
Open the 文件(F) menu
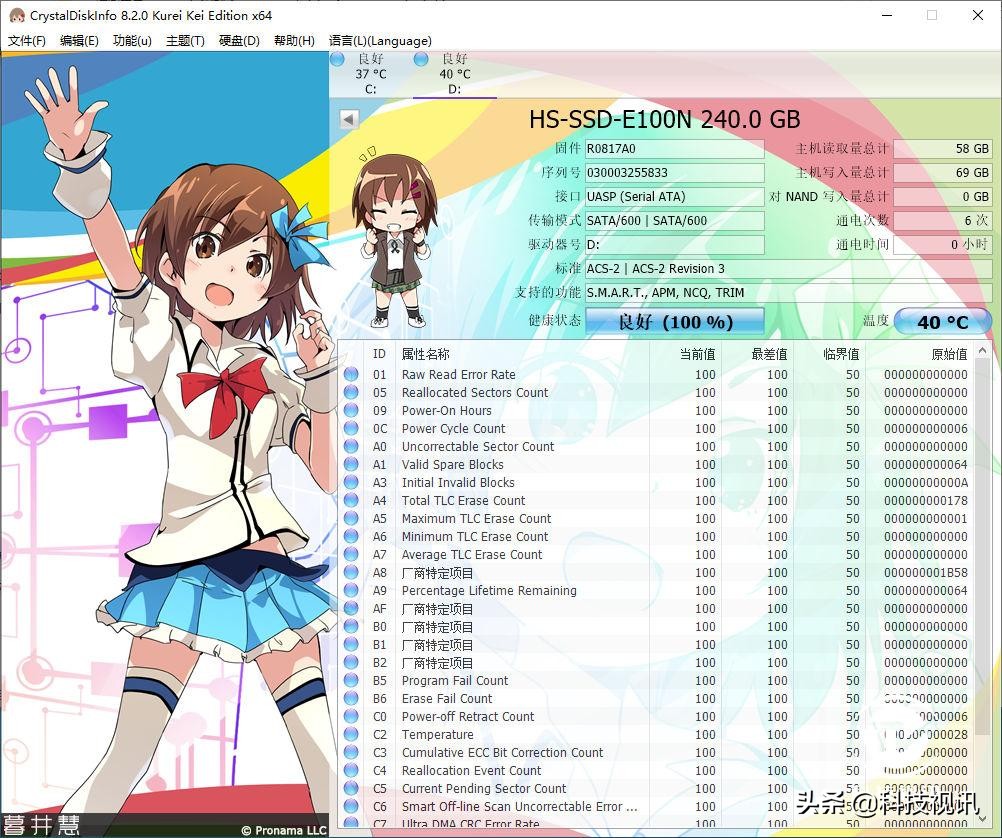click(27, 41)
